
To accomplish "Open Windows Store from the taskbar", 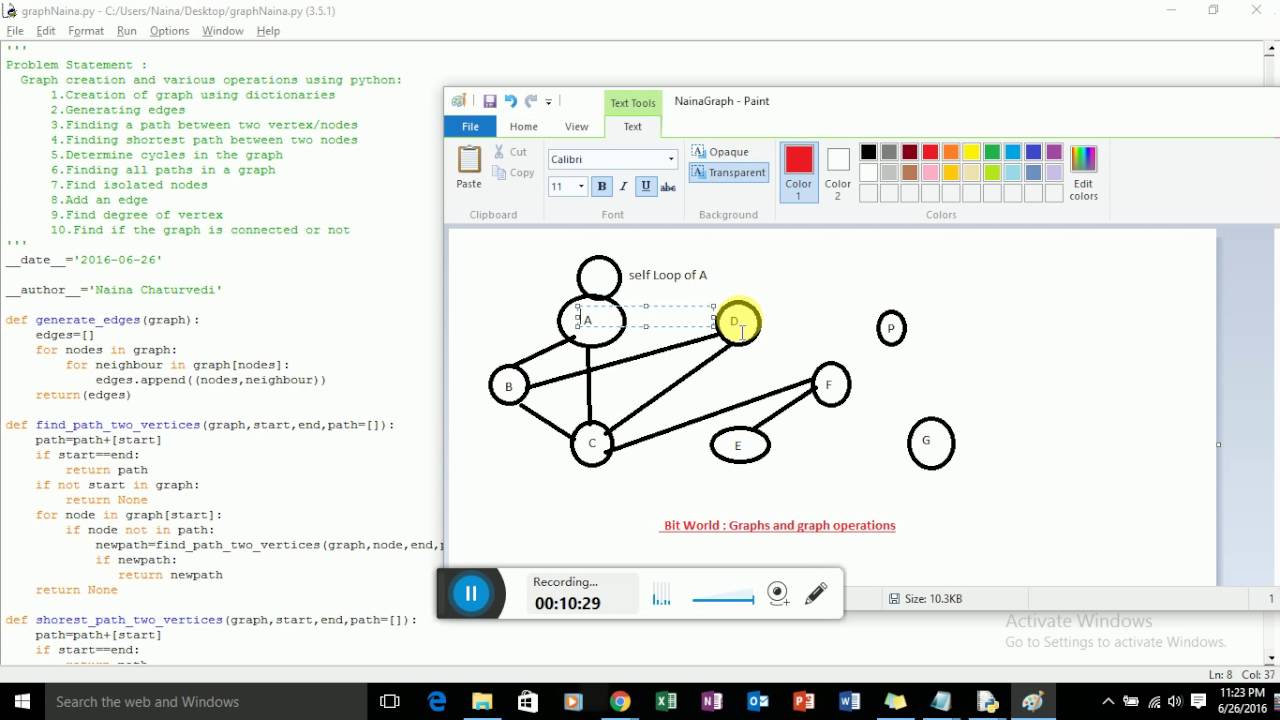I will [528, 701].
